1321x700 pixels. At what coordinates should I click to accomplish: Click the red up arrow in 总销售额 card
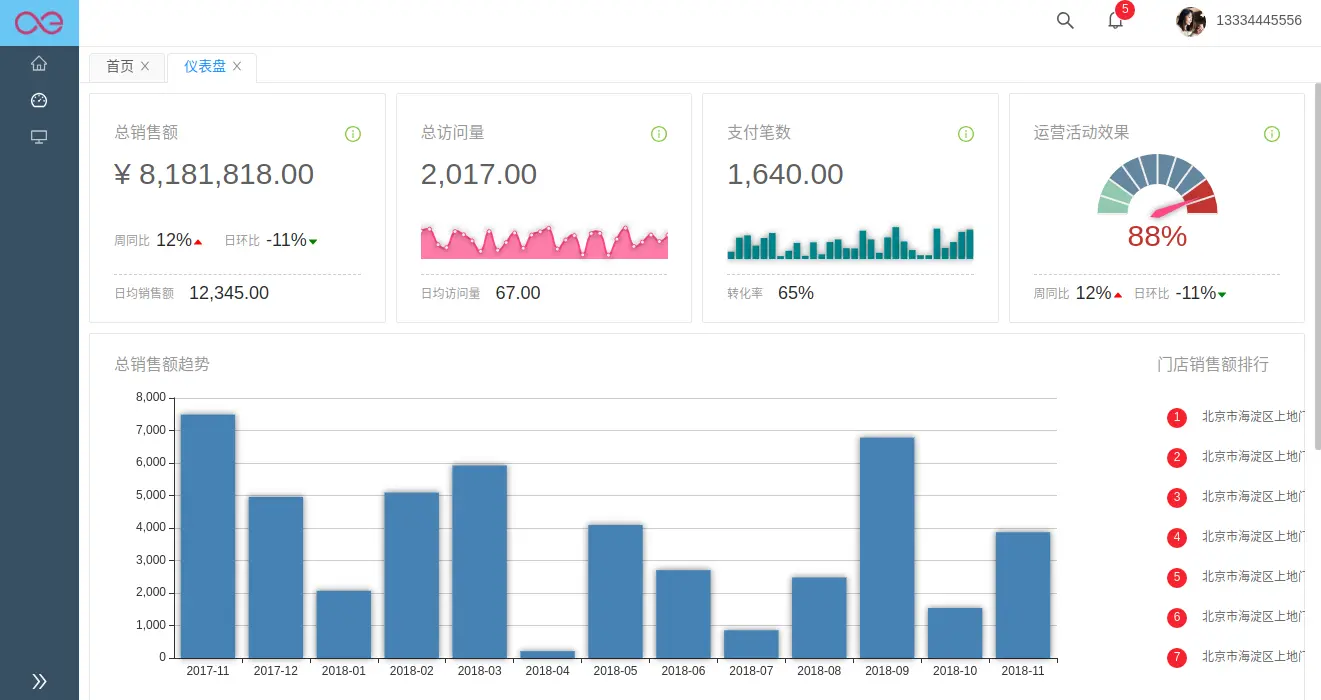(x=198, y=242)
